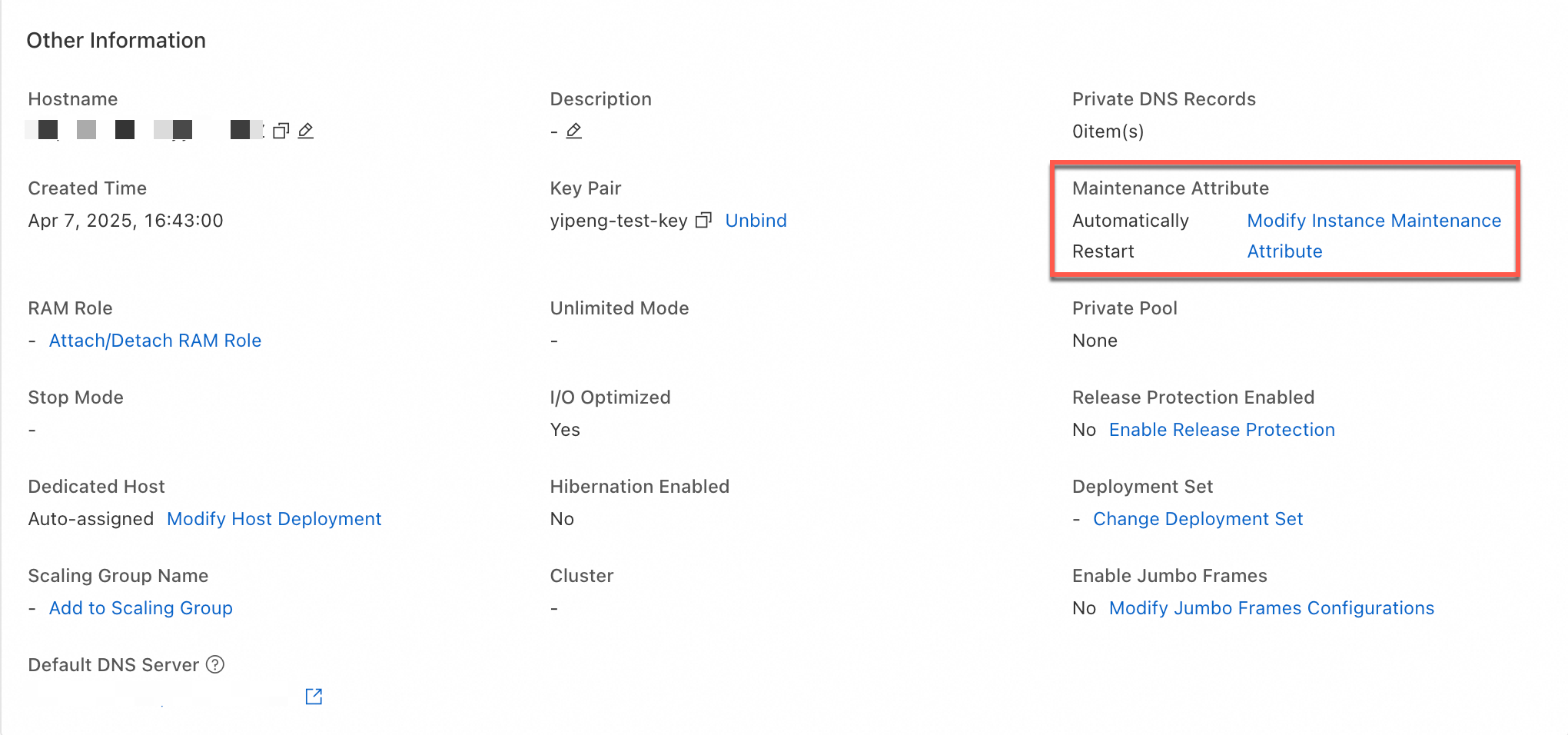The image size is (1568, 735).
Task: Click Attach/Detach RAM Role
Action: [155, 341]
